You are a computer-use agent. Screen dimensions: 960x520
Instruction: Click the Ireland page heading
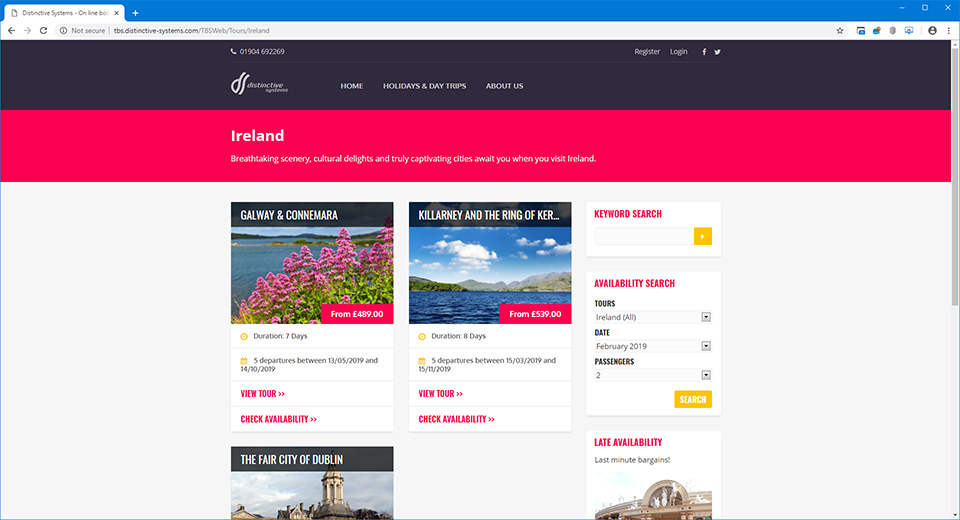[x=257, y=135]
